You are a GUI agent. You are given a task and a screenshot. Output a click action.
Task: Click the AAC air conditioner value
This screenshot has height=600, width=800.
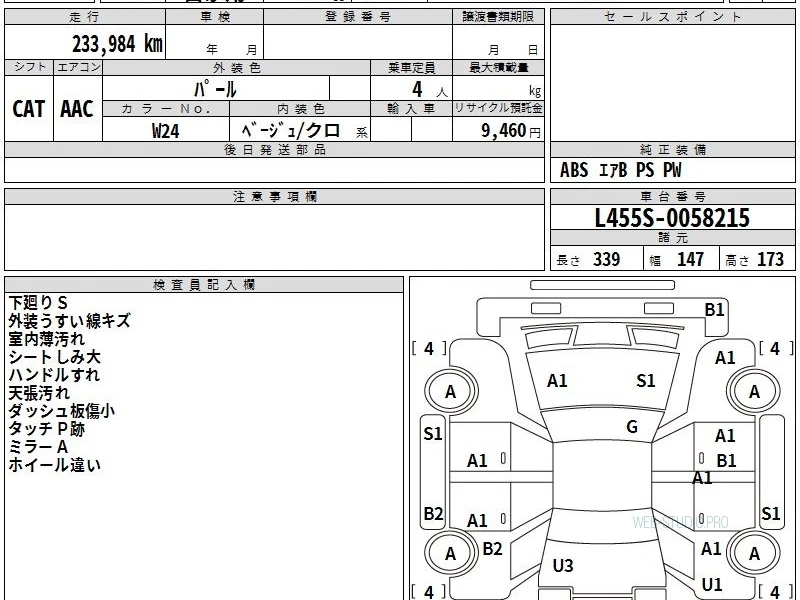(x=77, y=109)
